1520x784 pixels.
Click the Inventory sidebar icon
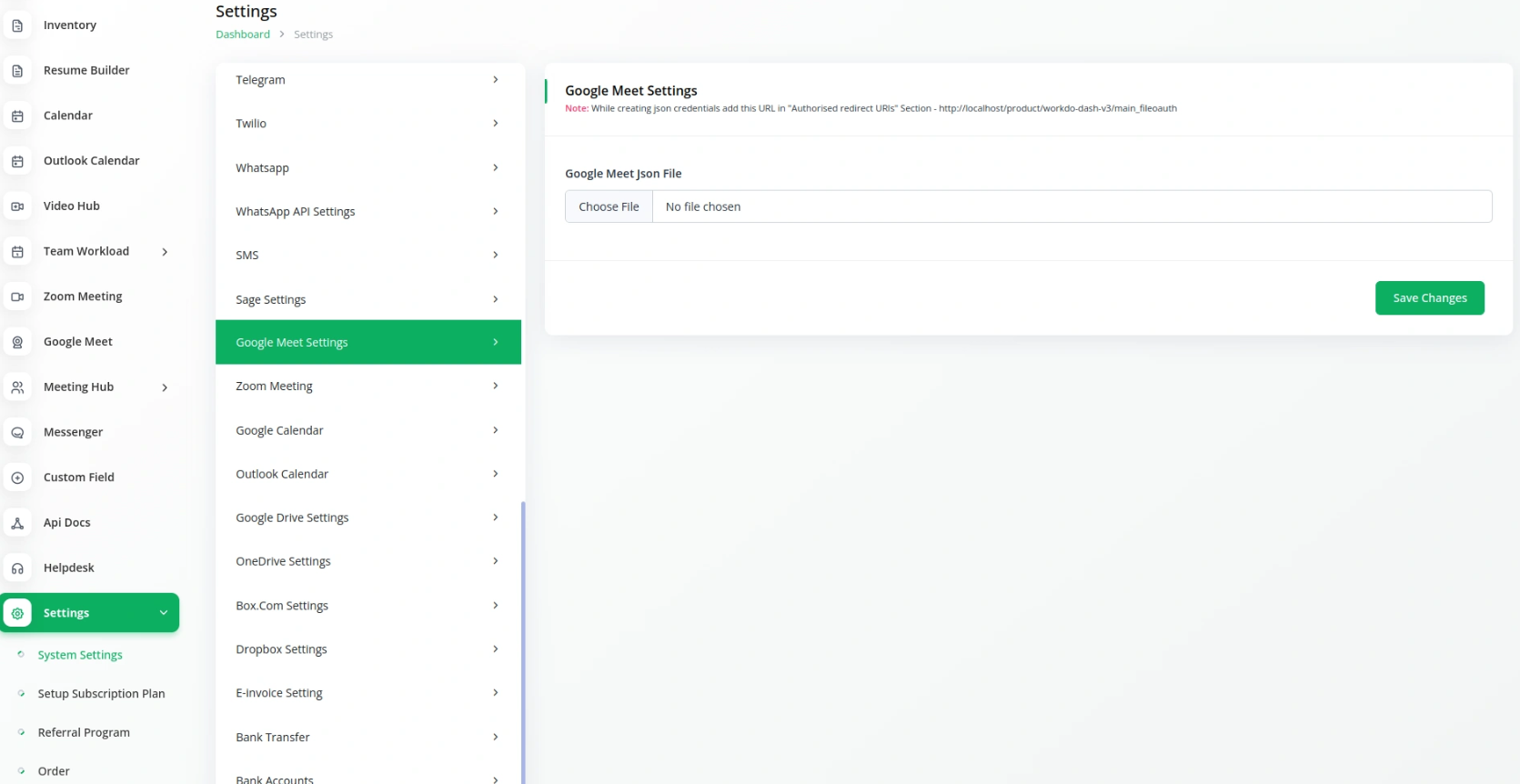17,25
